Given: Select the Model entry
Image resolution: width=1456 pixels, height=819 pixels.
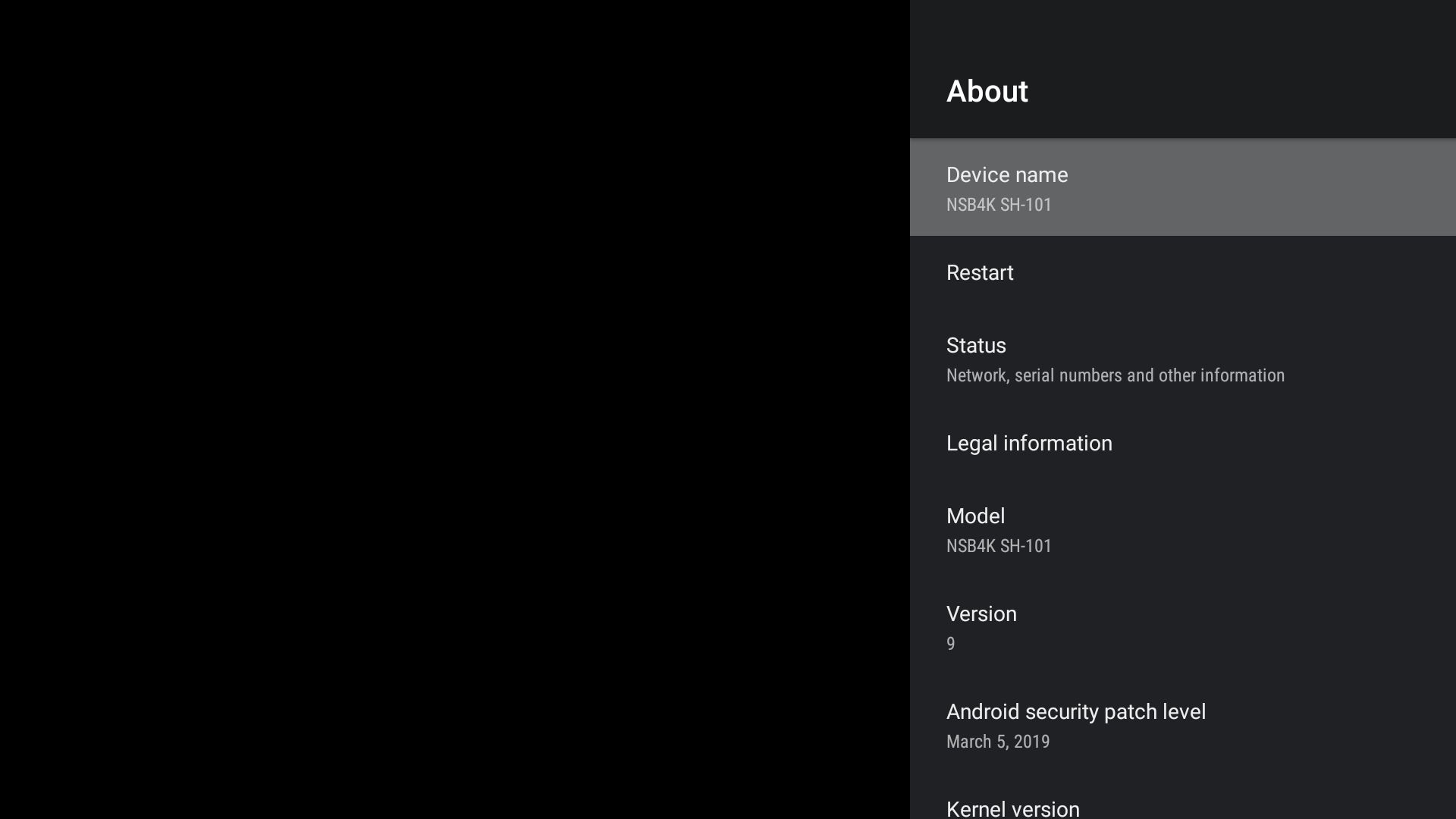Looking at the screenshot, I should (x=975, y=516).
